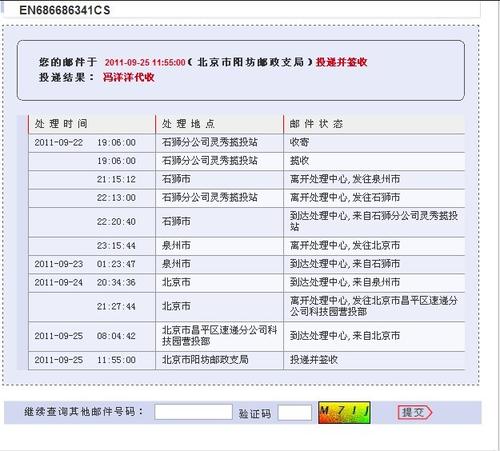500x451 pixels.
Task: Click the 投递结果 label
Action: (x=66, y=77)
